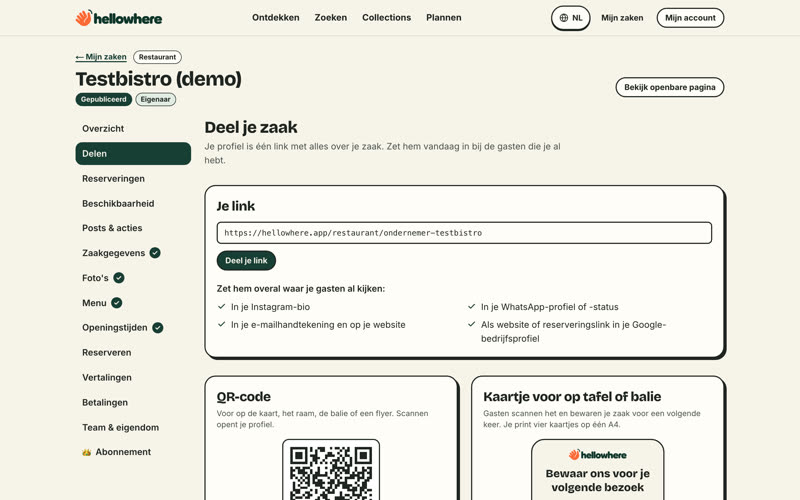Click 'Zet hem overal waar je gasten al kijken' text
800x500 pixels.
tap(301, 289)
